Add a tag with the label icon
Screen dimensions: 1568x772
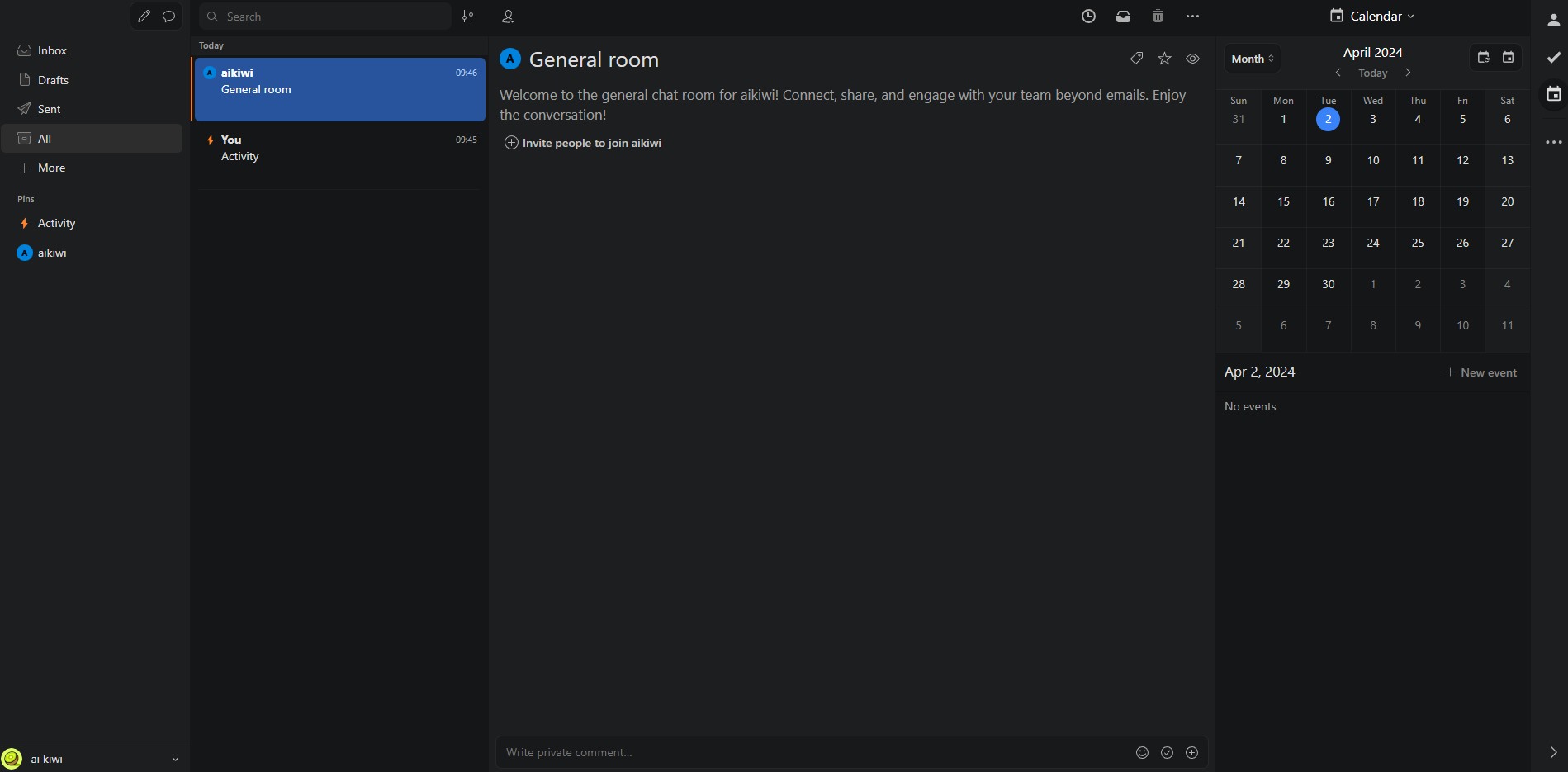pyautogui.click(x=1136, y=59)
